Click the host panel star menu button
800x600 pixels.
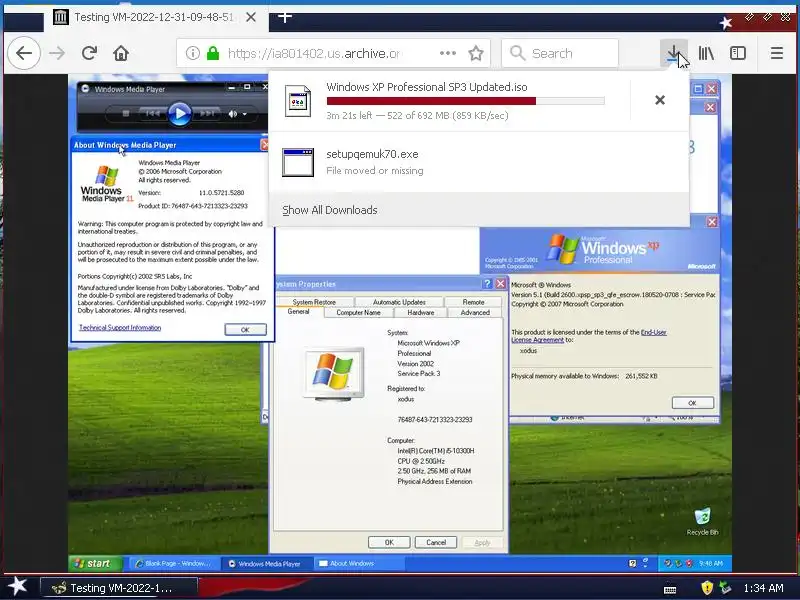pos(18,587)
